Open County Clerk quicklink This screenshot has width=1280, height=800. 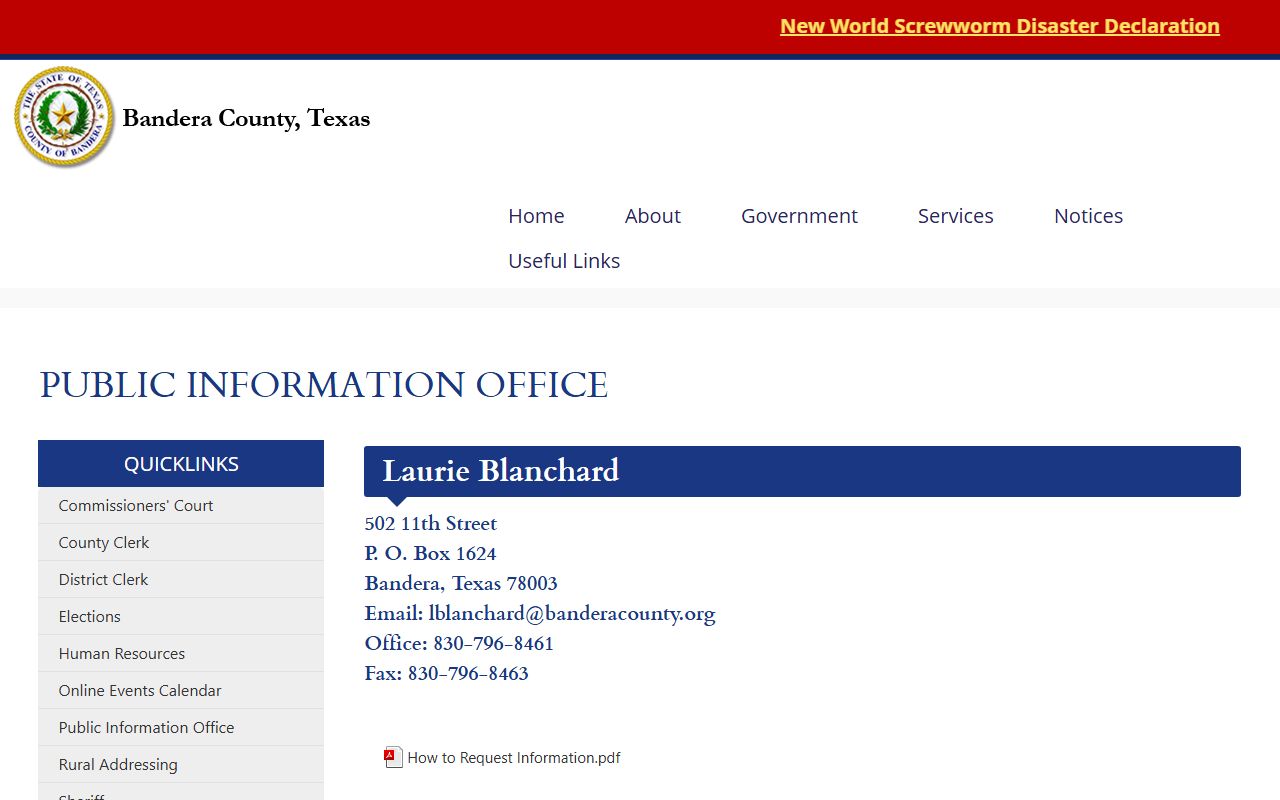181,542
